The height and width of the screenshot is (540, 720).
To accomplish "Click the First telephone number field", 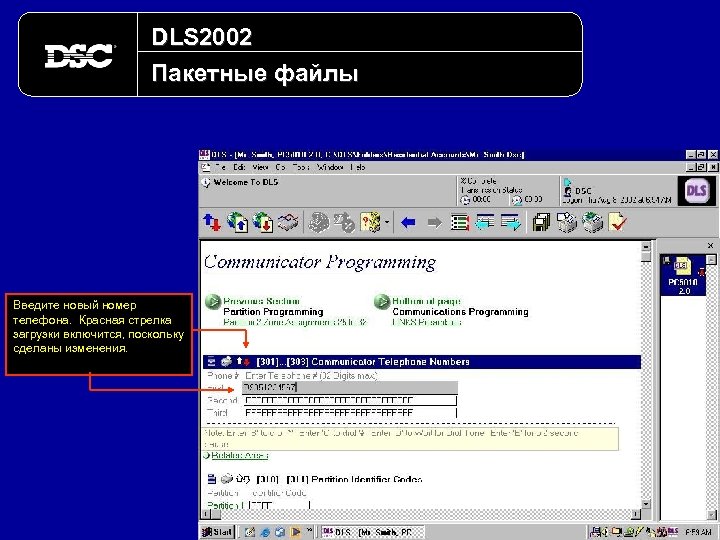I will (350, 388).
